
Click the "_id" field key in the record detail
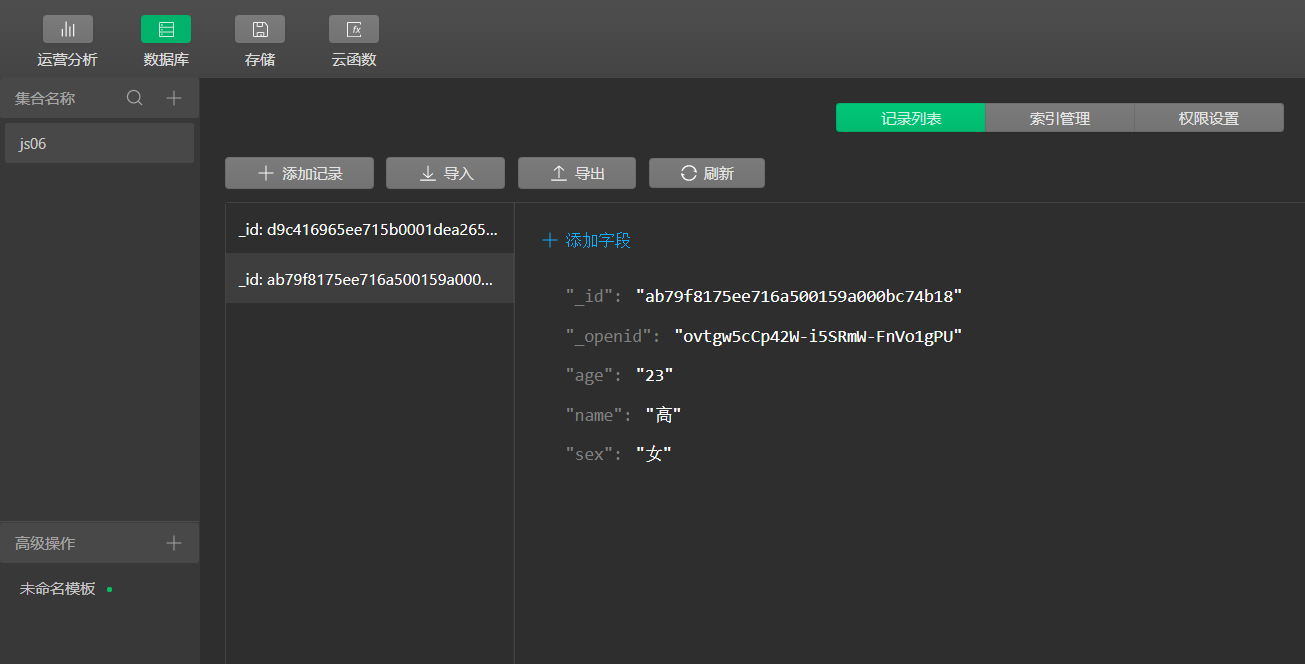(589, 296)
